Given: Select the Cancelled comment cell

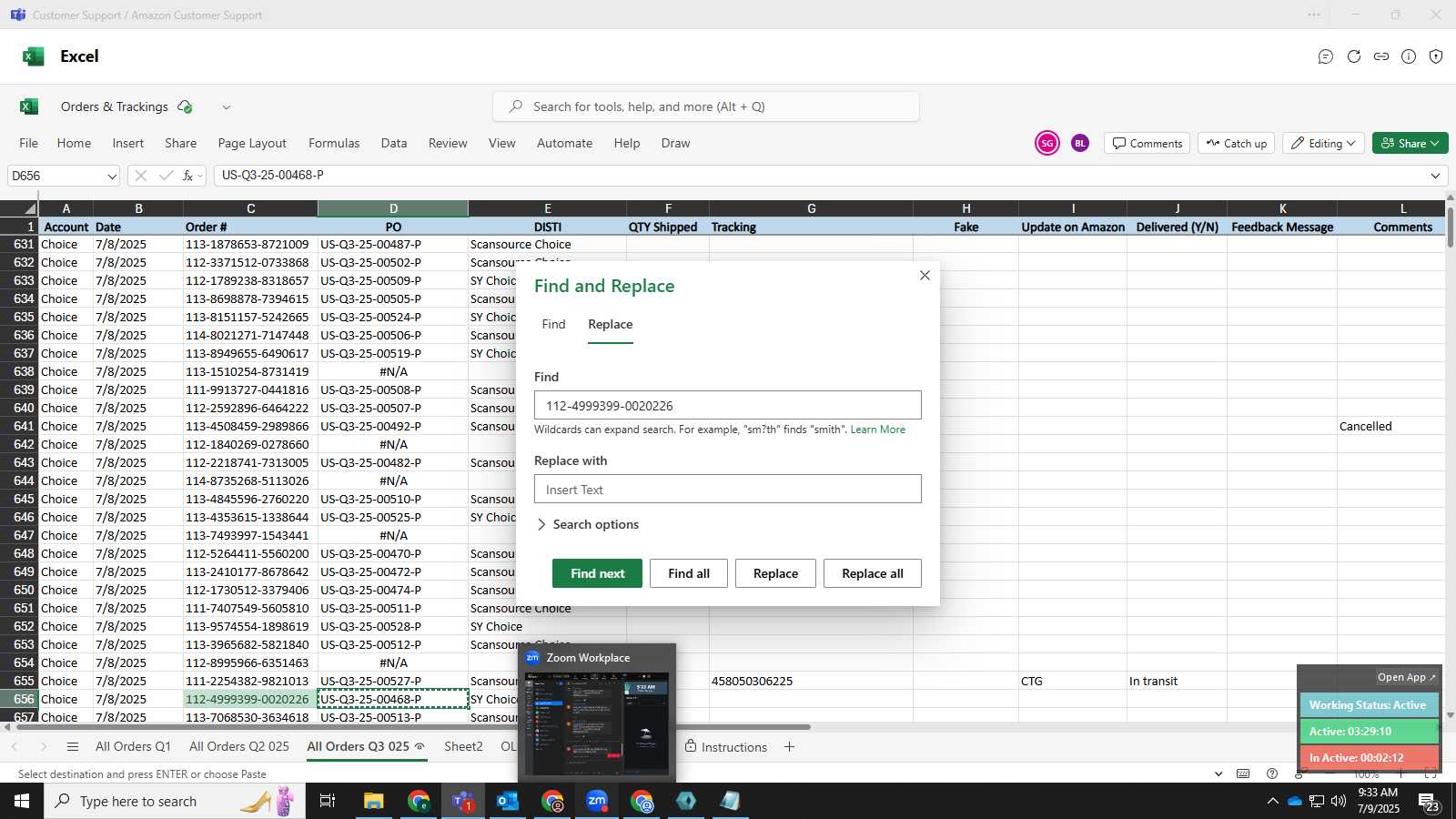Looking at the screenshot, I should click(1392, 426).
